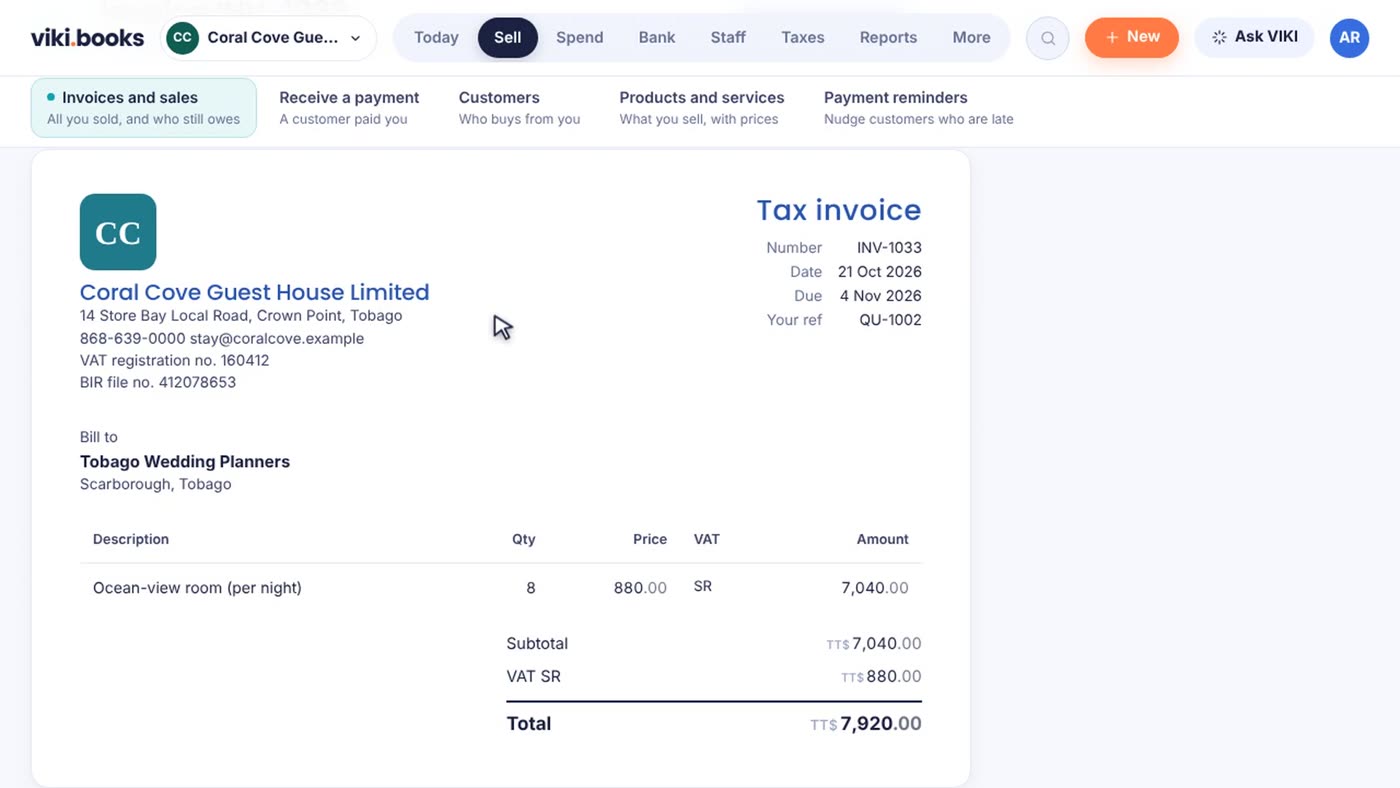Click the SR VAT code in the line item
The height and width of the screenshot is (788, 1400).
pyautogui.click(x=703, y=587)
